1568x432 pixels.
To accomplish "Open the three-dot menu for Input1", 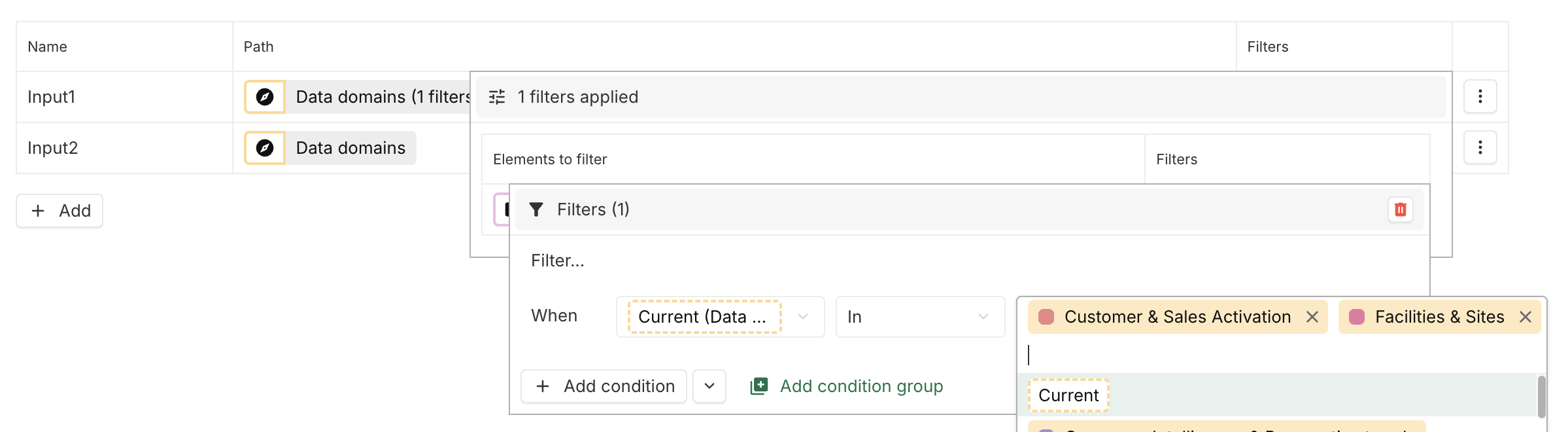I will 1480,97.
